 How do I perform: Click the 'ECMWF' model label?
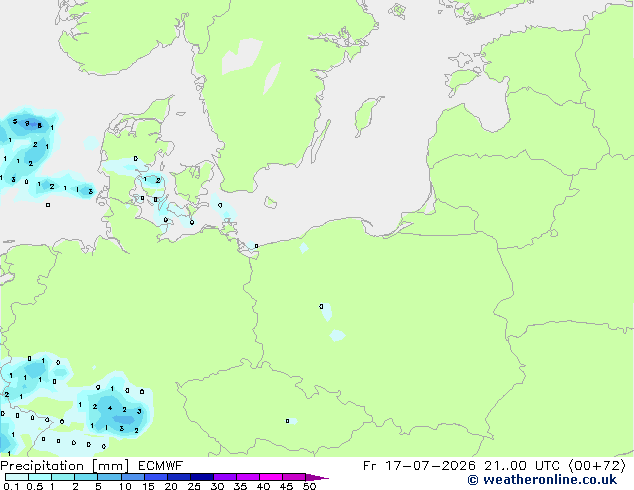[x=160, y=466]
